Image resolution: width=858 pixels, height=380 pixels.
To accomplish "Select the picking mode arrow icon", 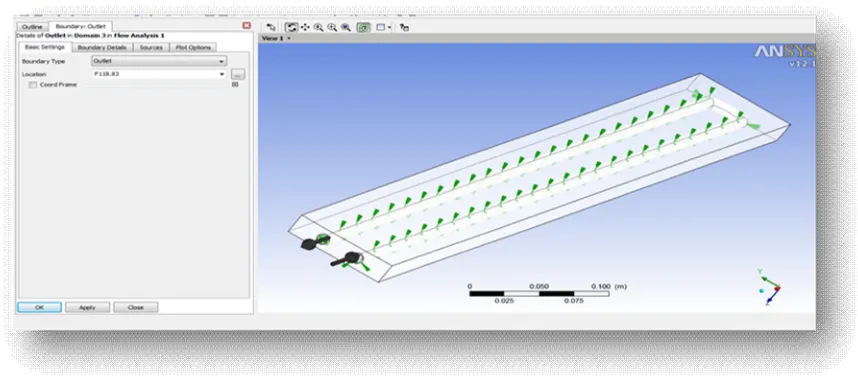I will click(x=270, y=27).
